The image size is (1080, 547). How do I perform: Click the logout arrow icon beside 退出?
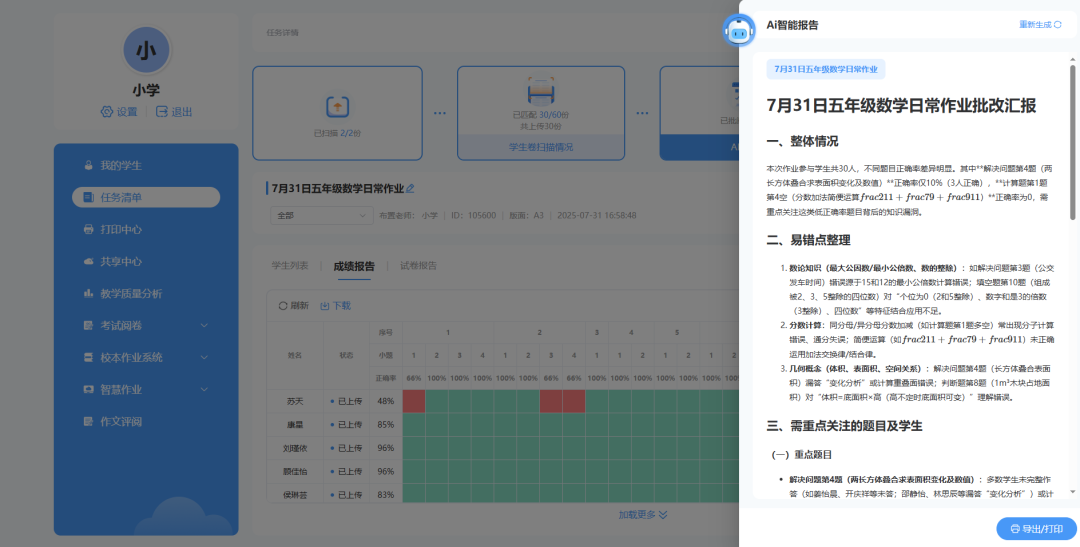pos(162,112)
